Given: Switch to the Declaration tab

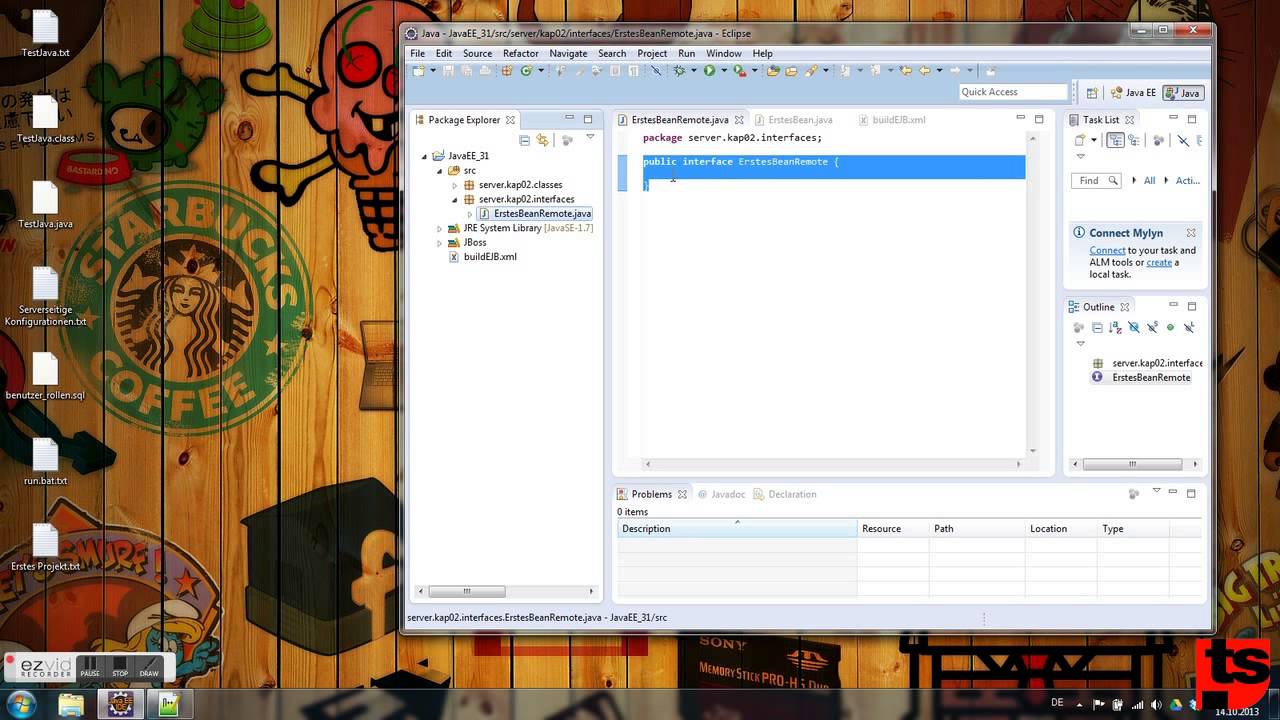Looking at the screenshot, I should point(785,494).
